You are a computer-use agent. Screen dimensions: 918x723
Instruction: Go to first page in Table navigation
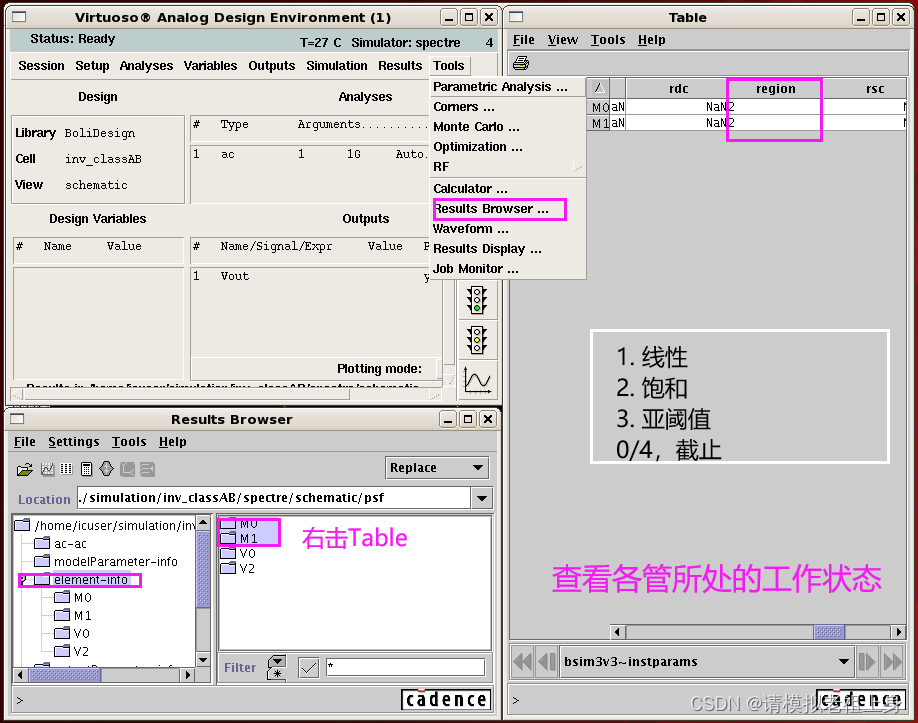point(522,662)
